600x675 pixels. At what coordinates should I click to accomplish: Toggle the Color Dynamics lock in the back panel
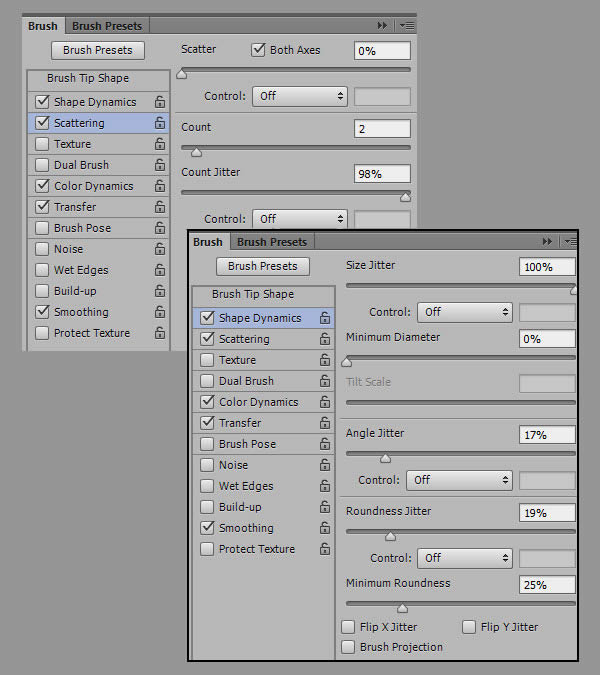159,186
